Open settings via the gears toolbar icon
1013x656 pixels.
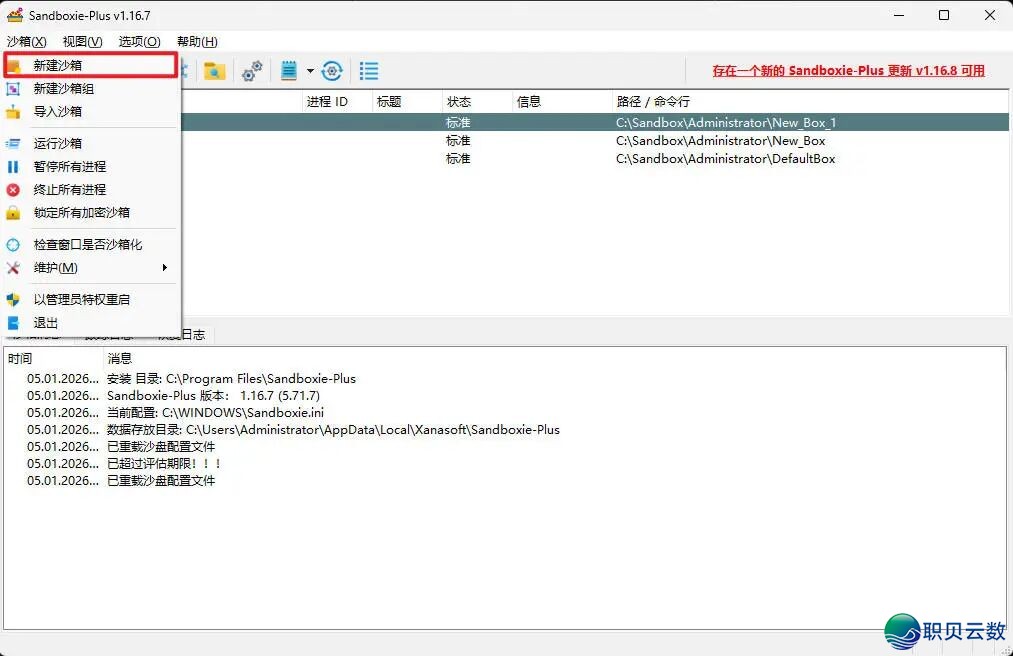[x=252, y=71]
